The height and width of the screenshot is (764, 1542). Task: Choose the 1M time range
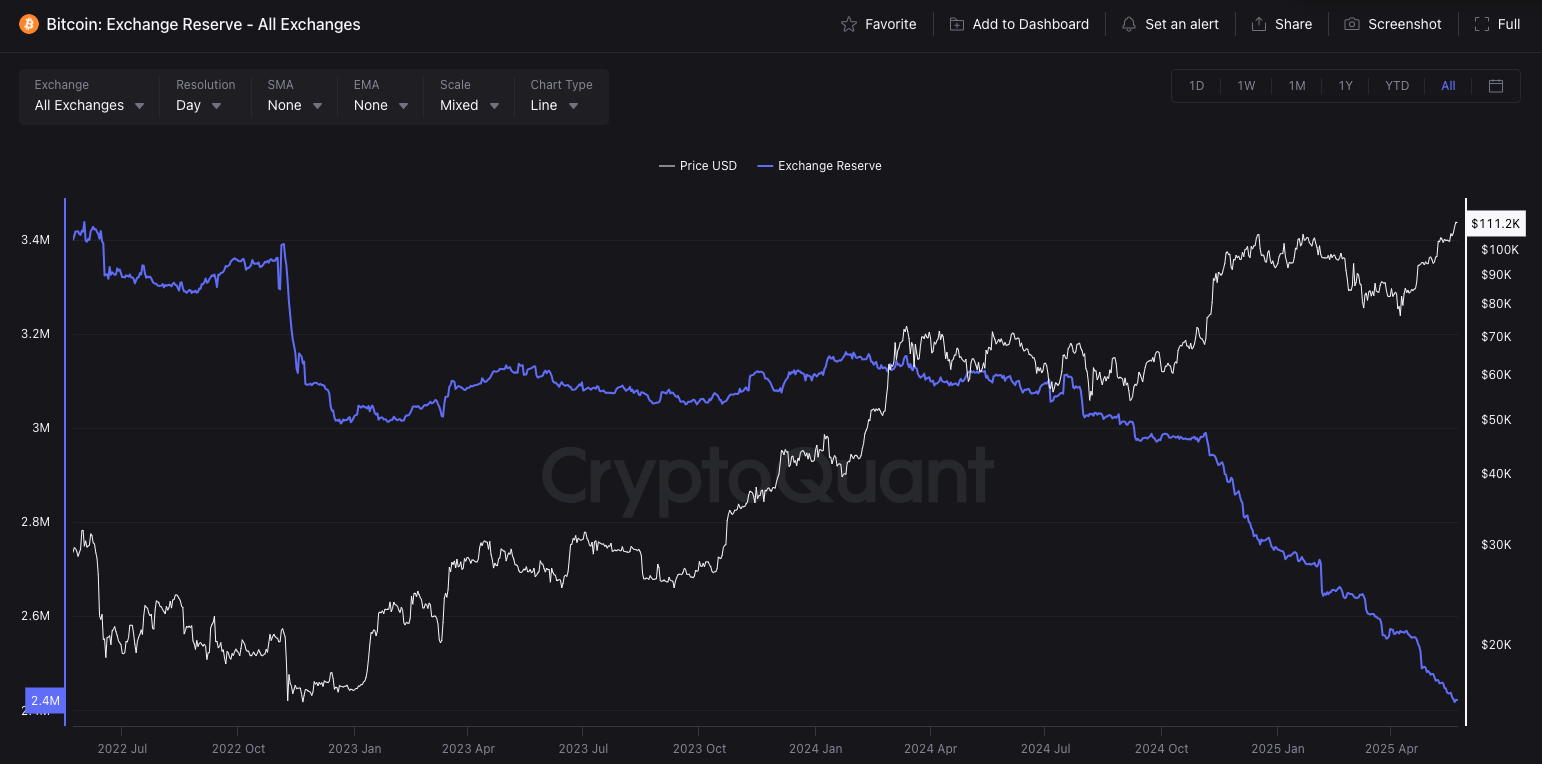click(1297, 86)
